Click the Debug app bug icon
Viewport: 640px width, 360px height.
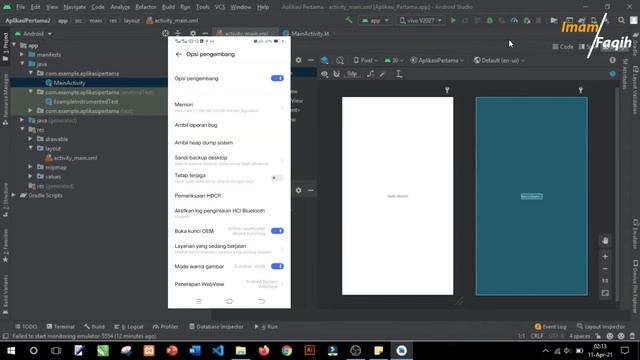(490, 20)
